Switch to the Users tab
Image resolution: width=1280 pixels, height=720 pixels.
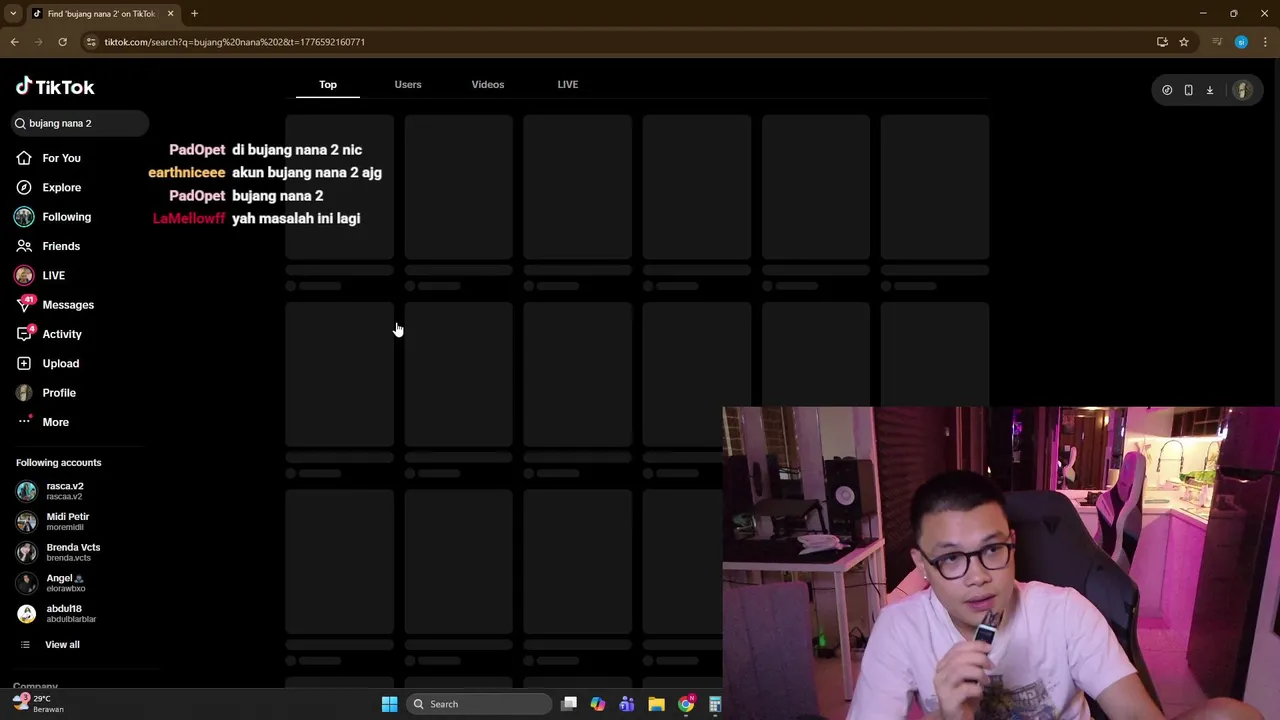tap(408, 84)
